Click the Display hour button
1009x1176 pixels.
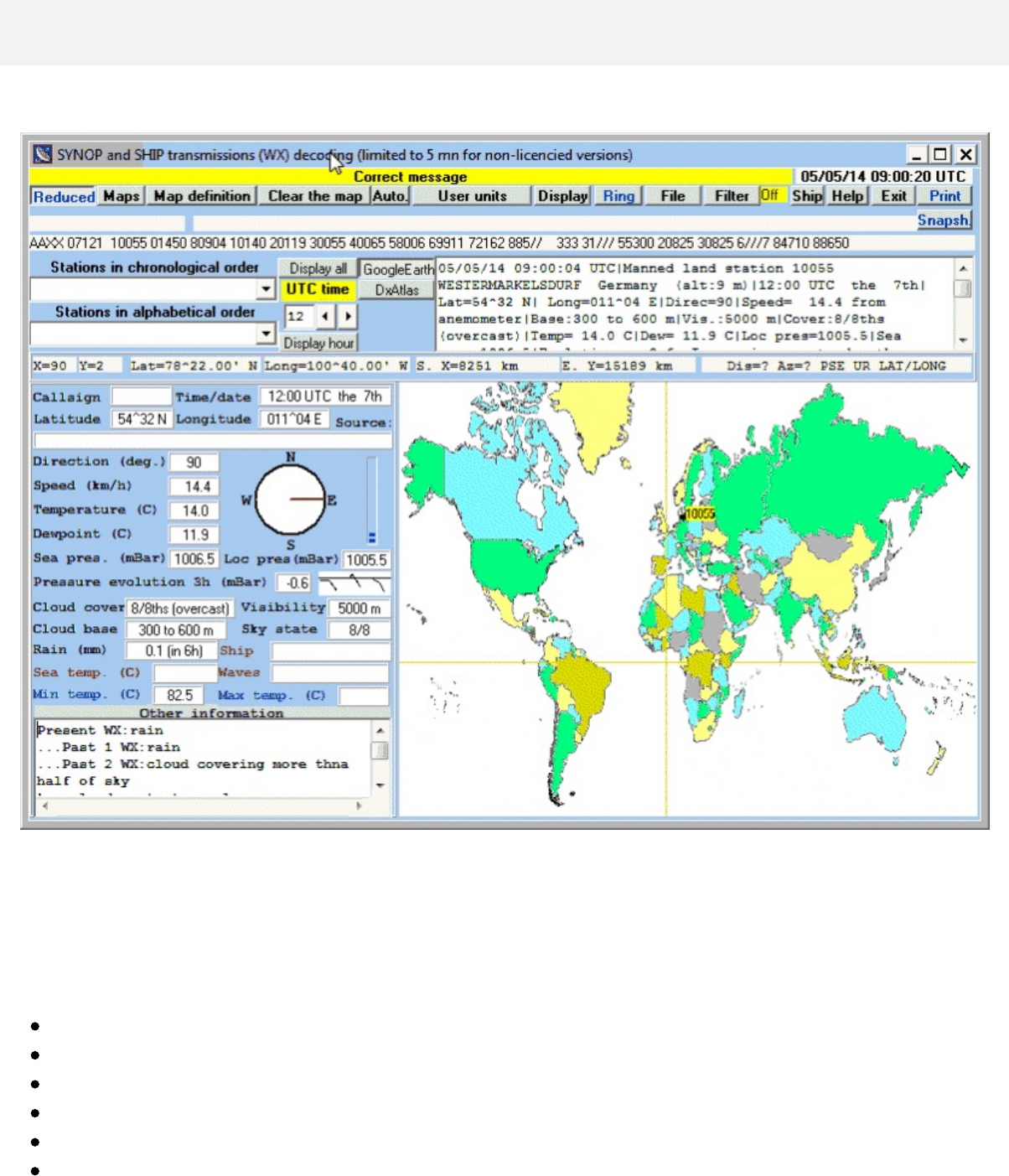tap(318, 343)
